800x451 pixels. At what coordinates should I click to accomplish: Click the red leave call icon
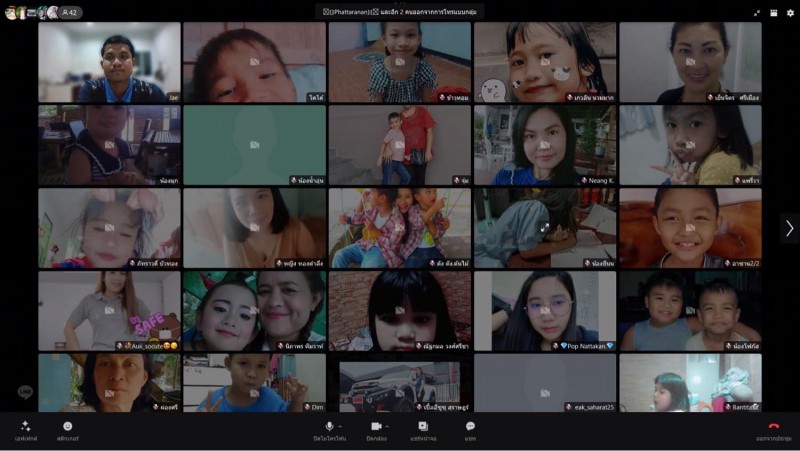click(x=773, y=427)
